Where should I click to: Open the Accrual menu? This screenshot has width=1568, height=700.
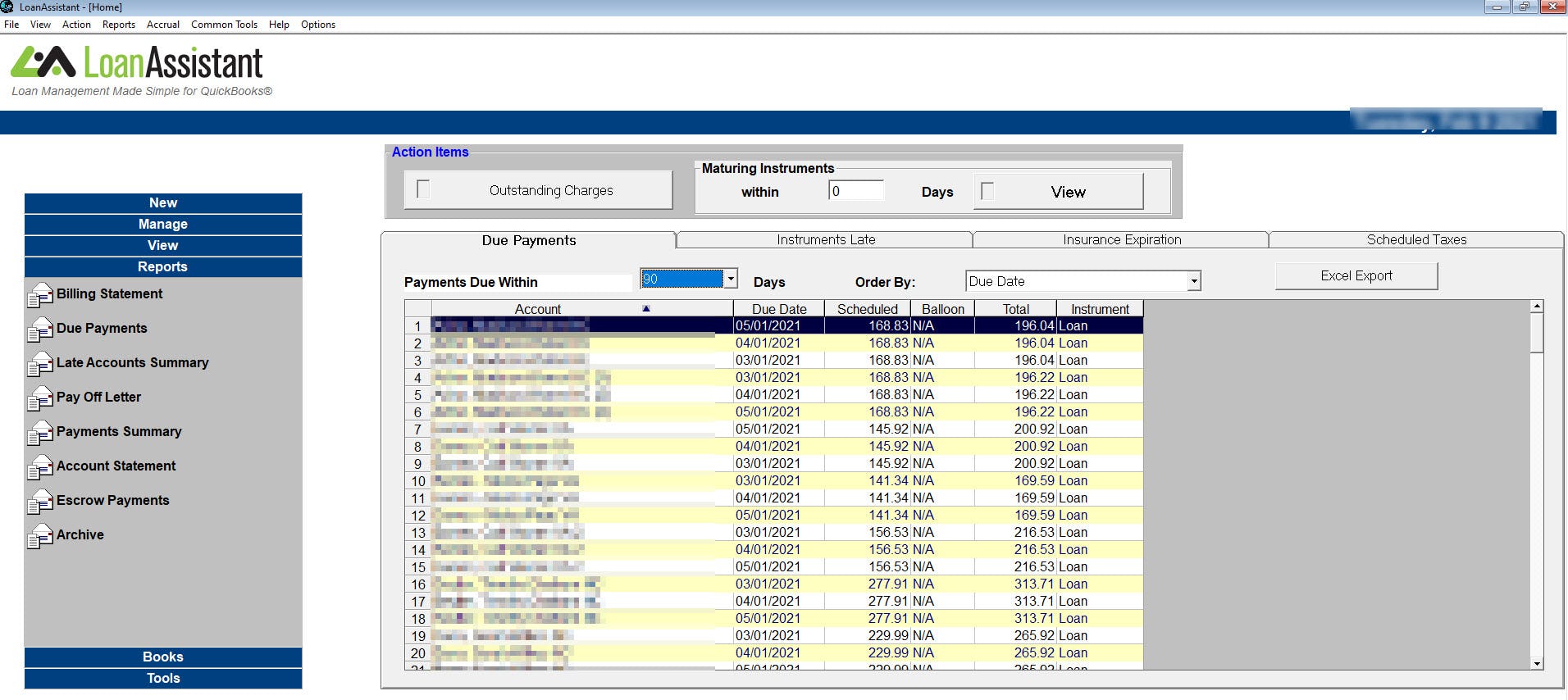(163, 25)
